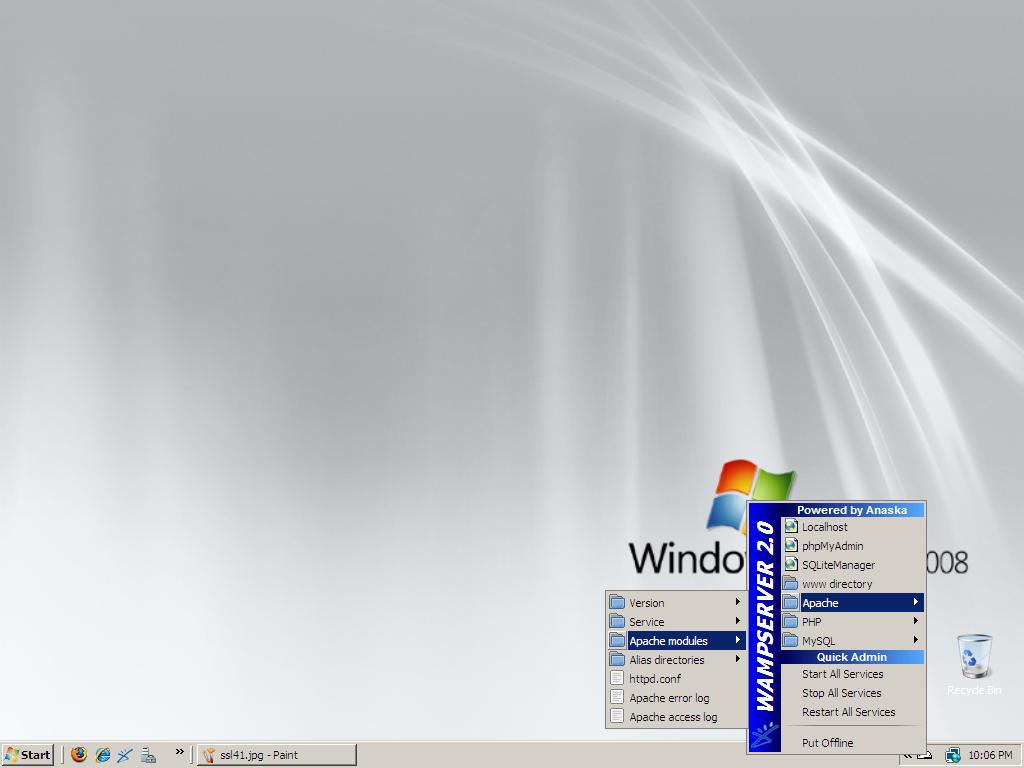Switch to ssl41.jpg - Paint taskbar button

[277, 755]
